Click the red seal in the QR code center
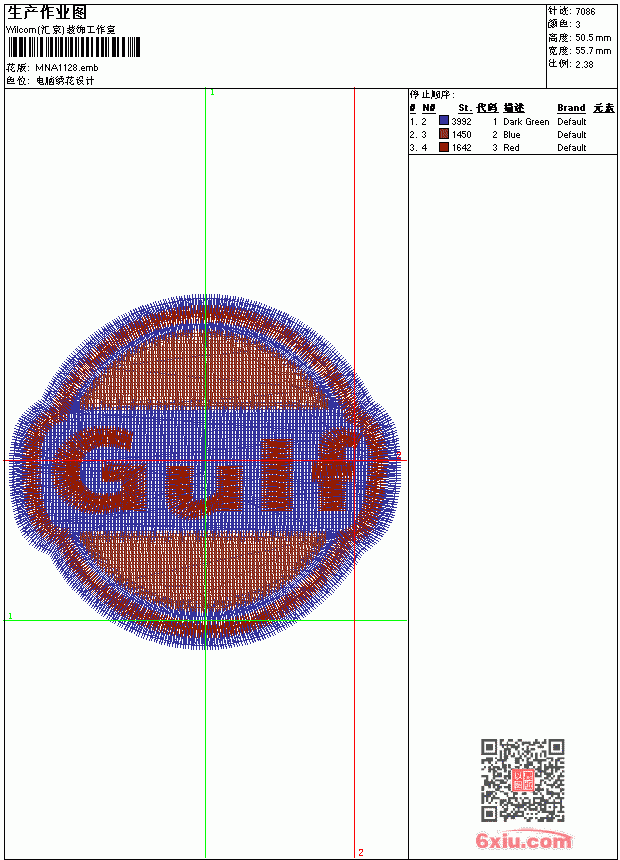620x860 pixels. (523, 780)
